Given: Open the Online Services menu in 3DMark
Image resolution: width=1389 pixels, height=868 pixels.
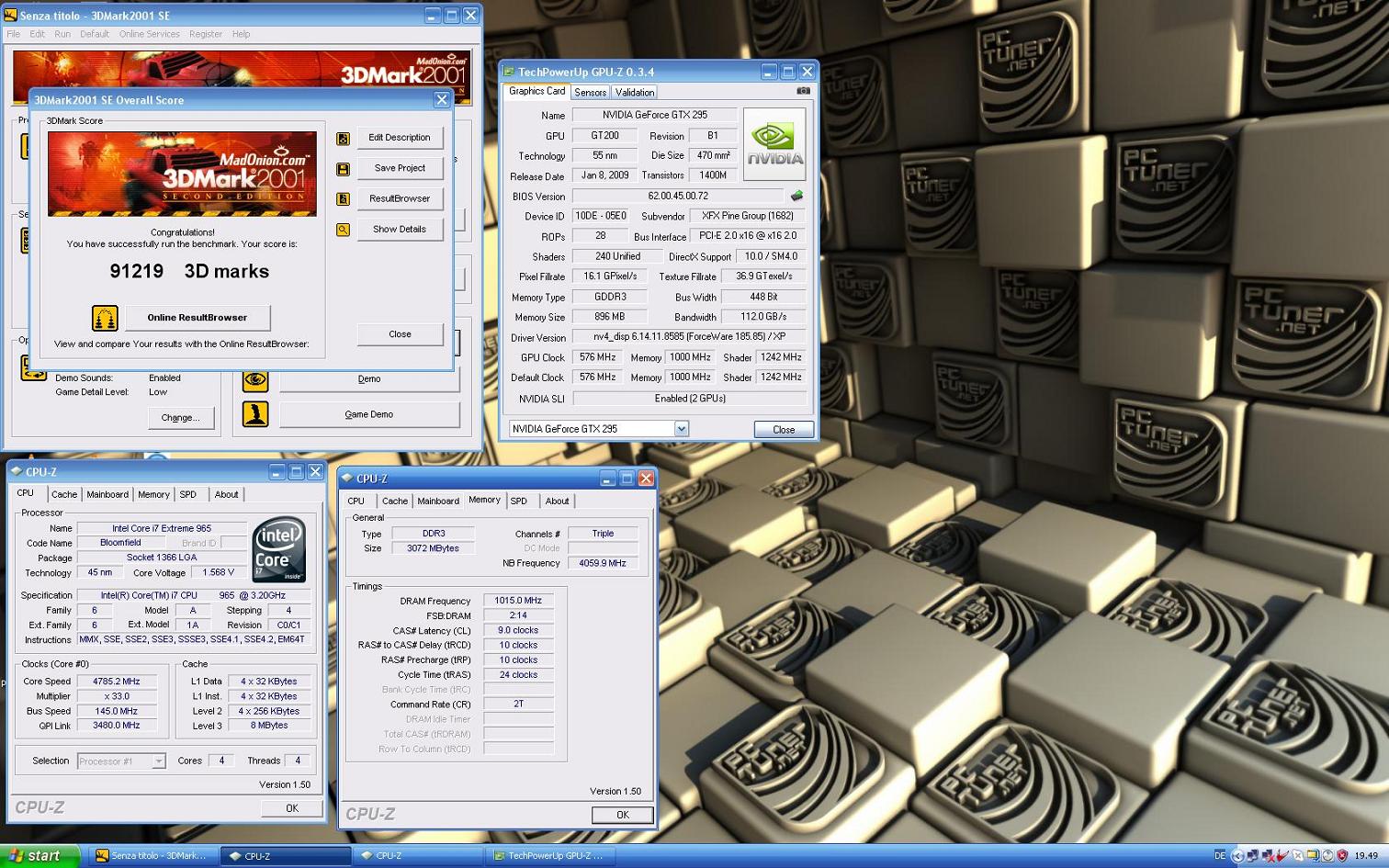Looking at the screenshot, I should pos(149,34).
